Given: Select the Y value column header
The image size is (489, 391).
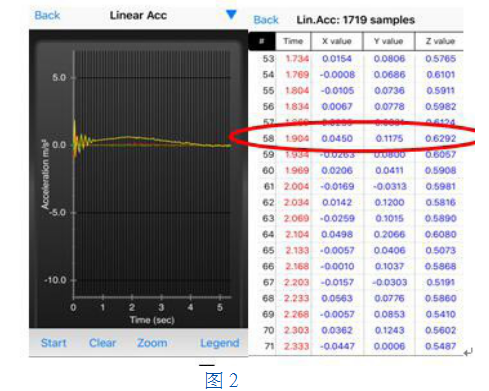Looking at the screenshot, I should (x=389, y=41).
